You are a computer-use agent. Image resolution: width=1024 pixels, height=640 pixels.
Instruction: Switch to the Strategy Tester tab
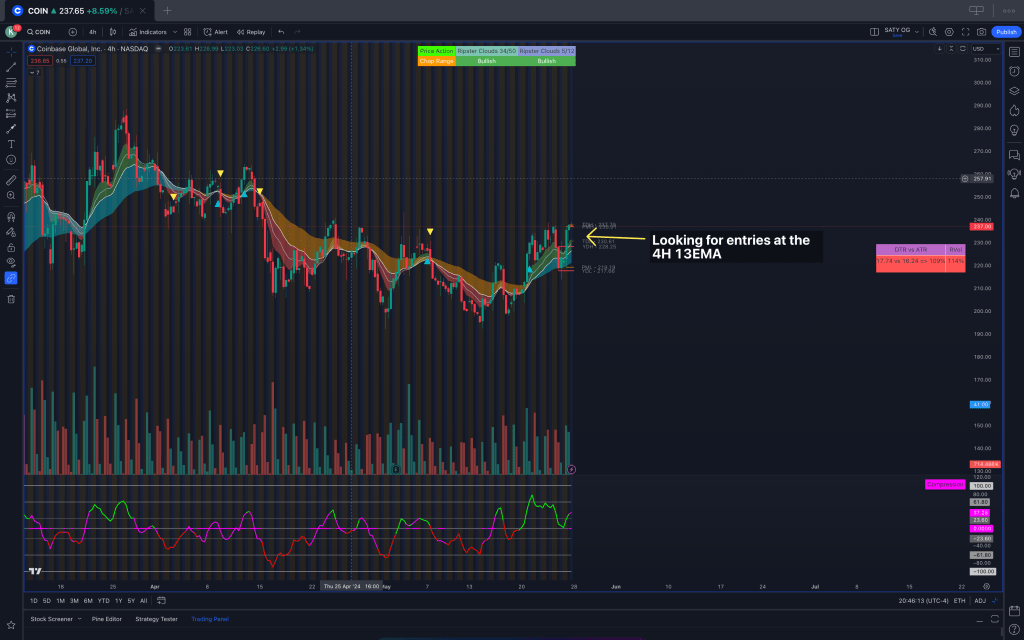(157, 619)
